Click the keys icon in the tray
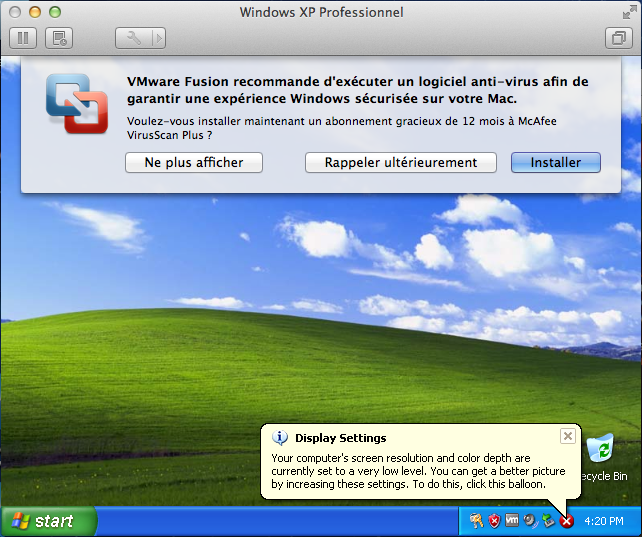642x537 pixels. 476,521
